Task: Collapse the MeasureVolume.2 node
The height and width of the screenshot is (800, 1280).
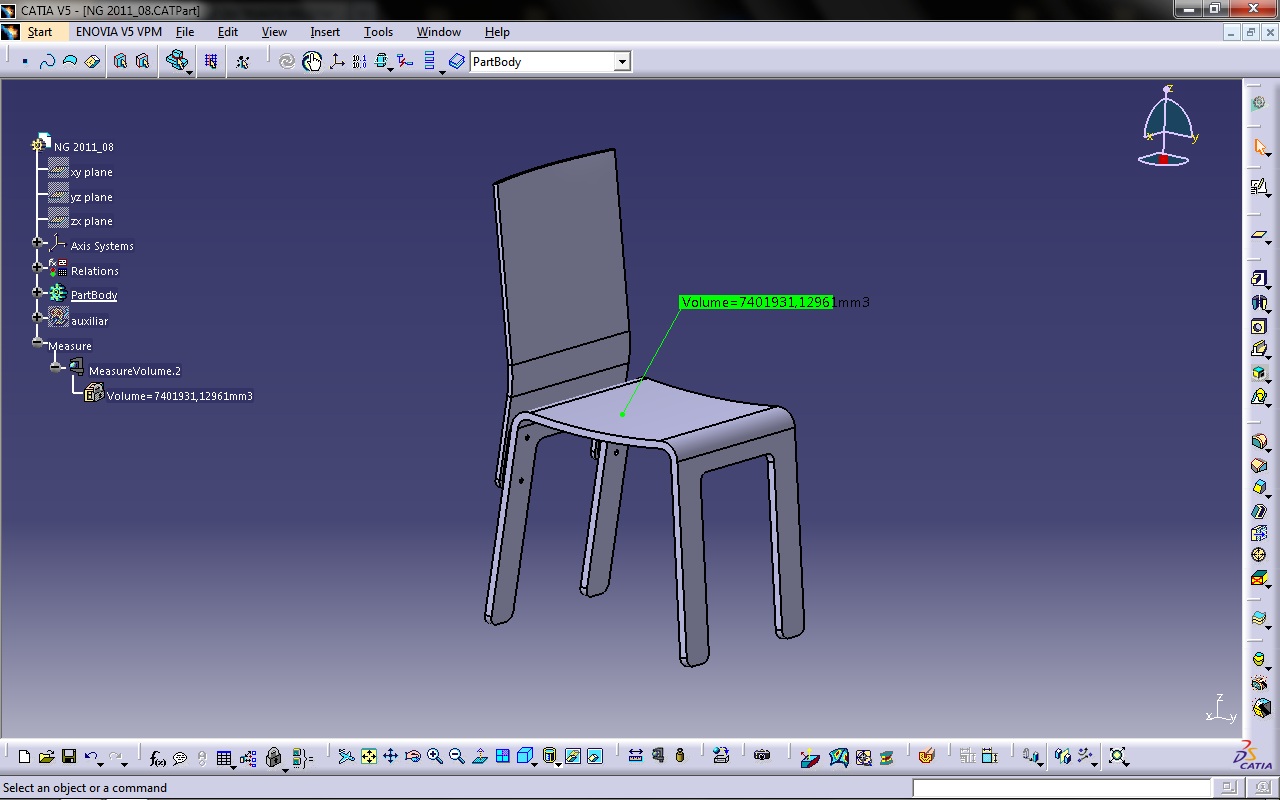Action: coord(56,367)
